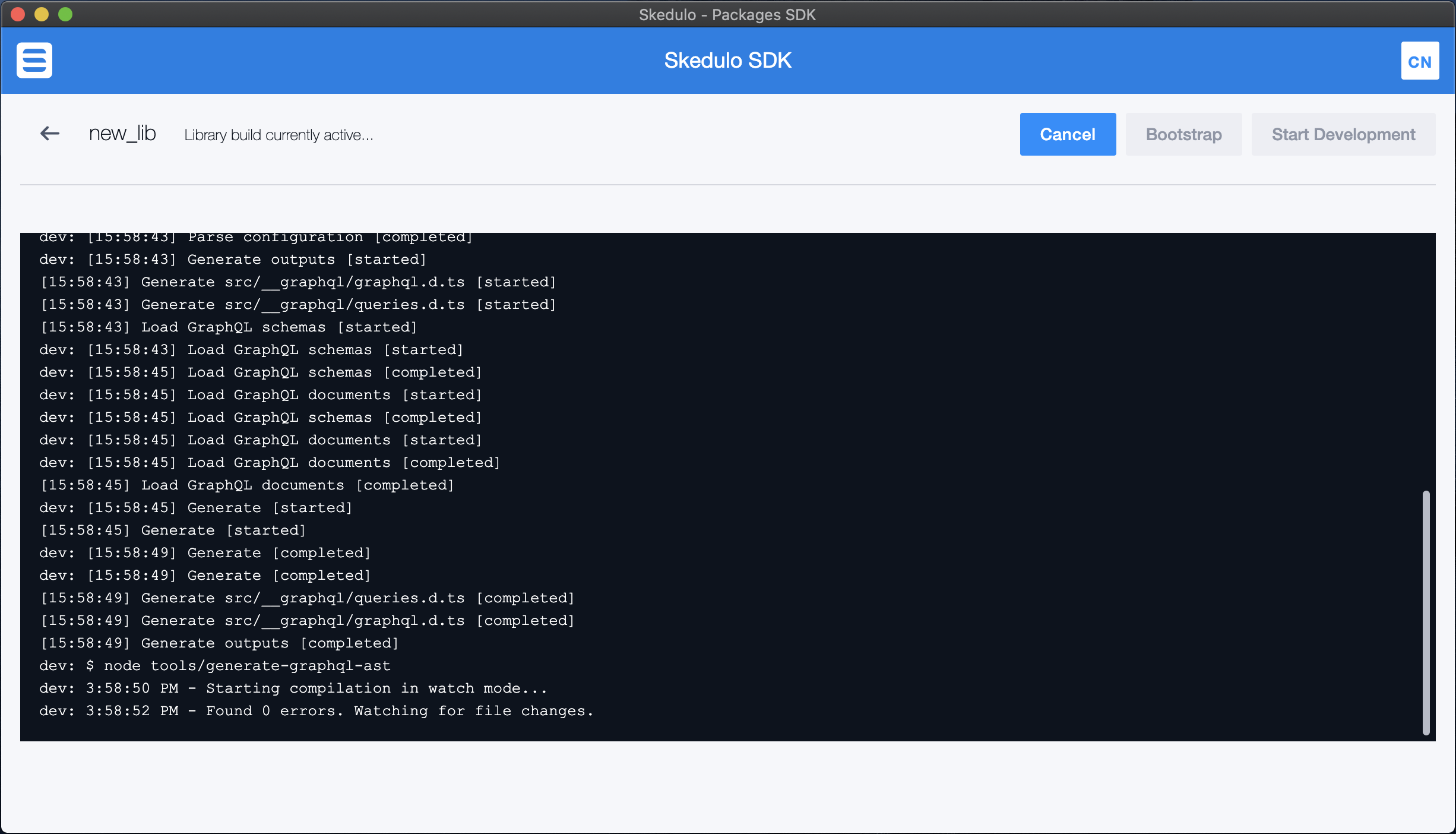Screen dimensions: 1456x834
Task: Click the 'queries.d.ts [completed]' log line
Action: point(307,598)
